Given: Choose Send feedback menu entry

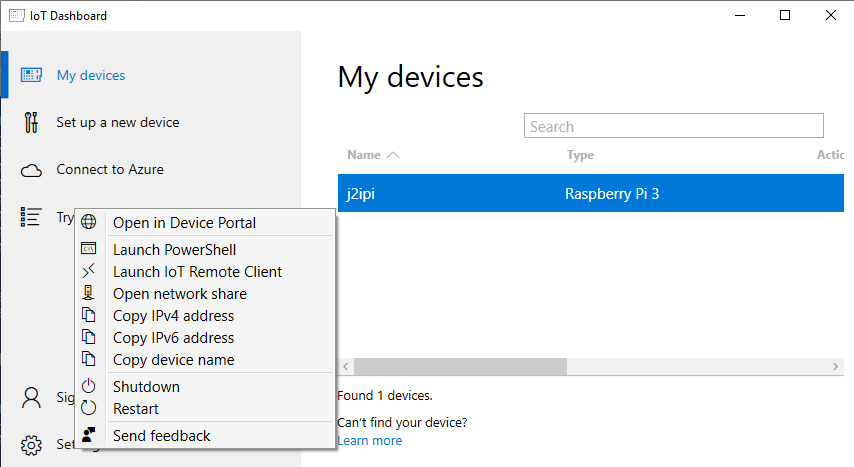Looking at the screenshot, I should [161, 436].
